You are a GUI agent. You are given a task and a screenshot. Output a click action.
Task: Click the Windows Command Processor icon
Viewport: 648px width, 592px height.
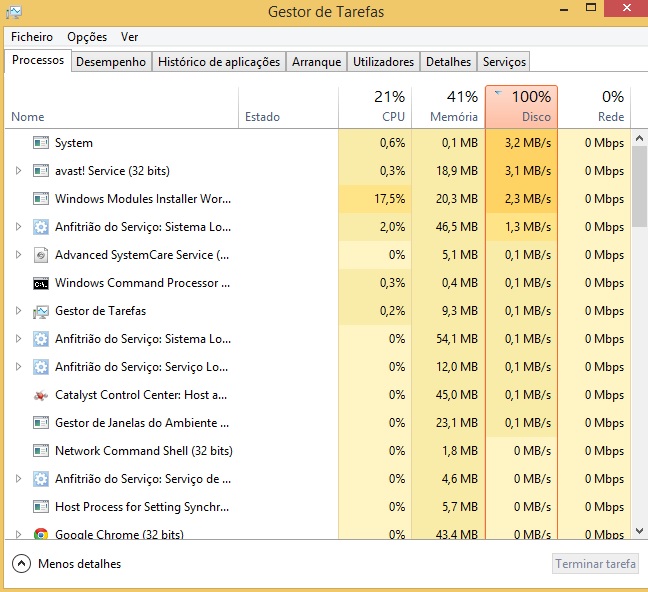(x=41, y=284)
